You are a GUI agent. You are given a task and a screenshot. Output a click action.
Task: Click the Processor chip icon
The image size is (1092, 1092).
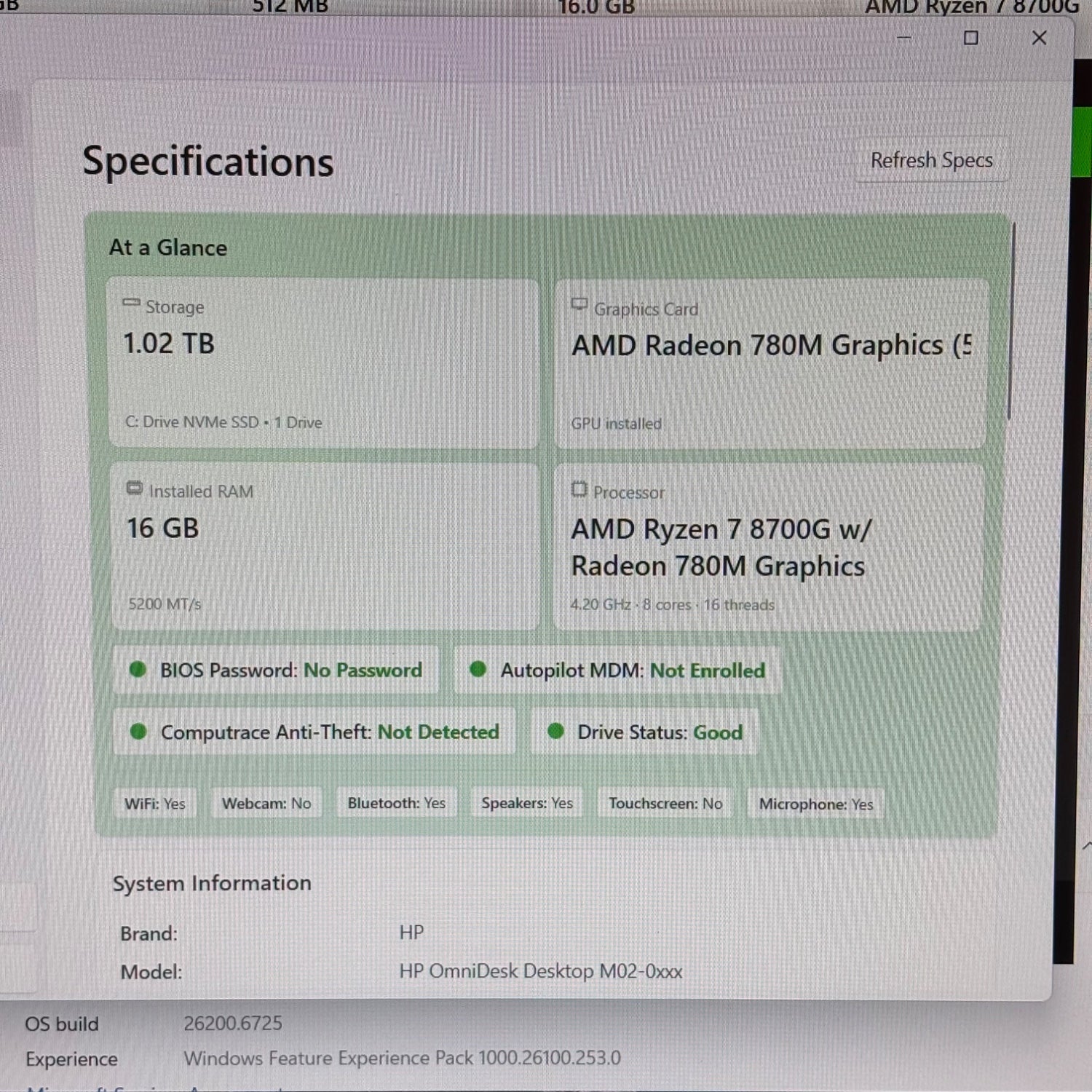coord(579,489)
